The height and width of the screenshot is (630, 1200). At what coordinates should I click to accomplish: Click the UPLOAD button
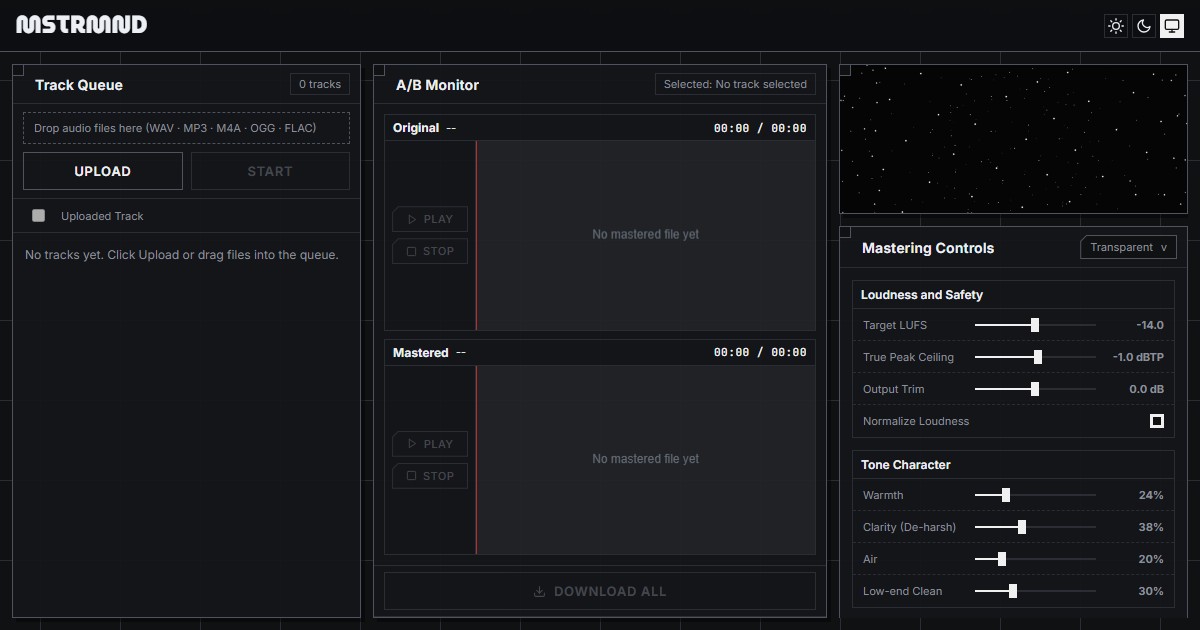103,171
